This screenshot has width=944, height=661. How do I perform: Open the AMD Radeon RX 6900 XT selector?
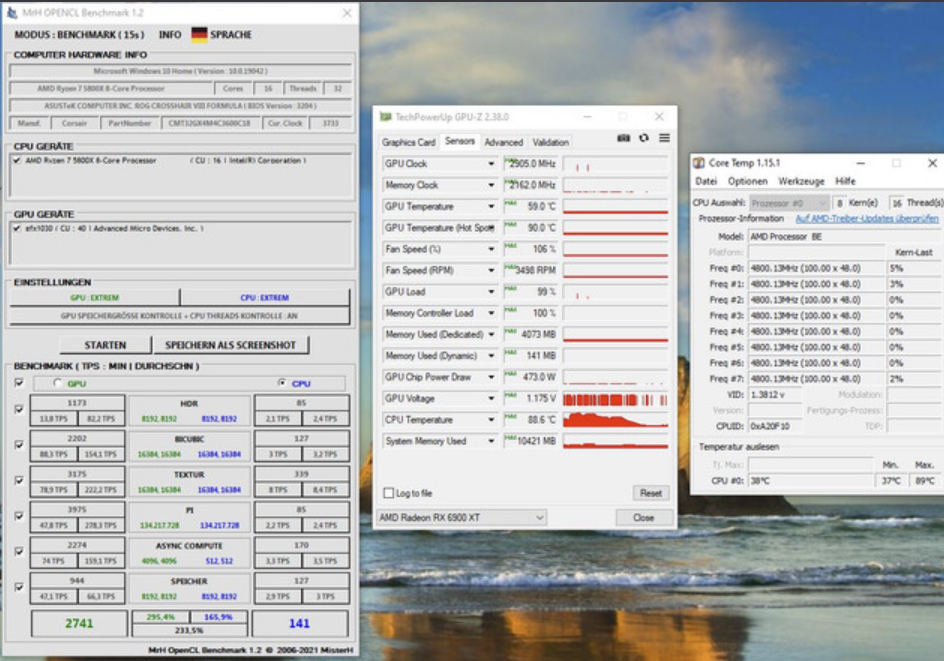click(x=461, y=518)
